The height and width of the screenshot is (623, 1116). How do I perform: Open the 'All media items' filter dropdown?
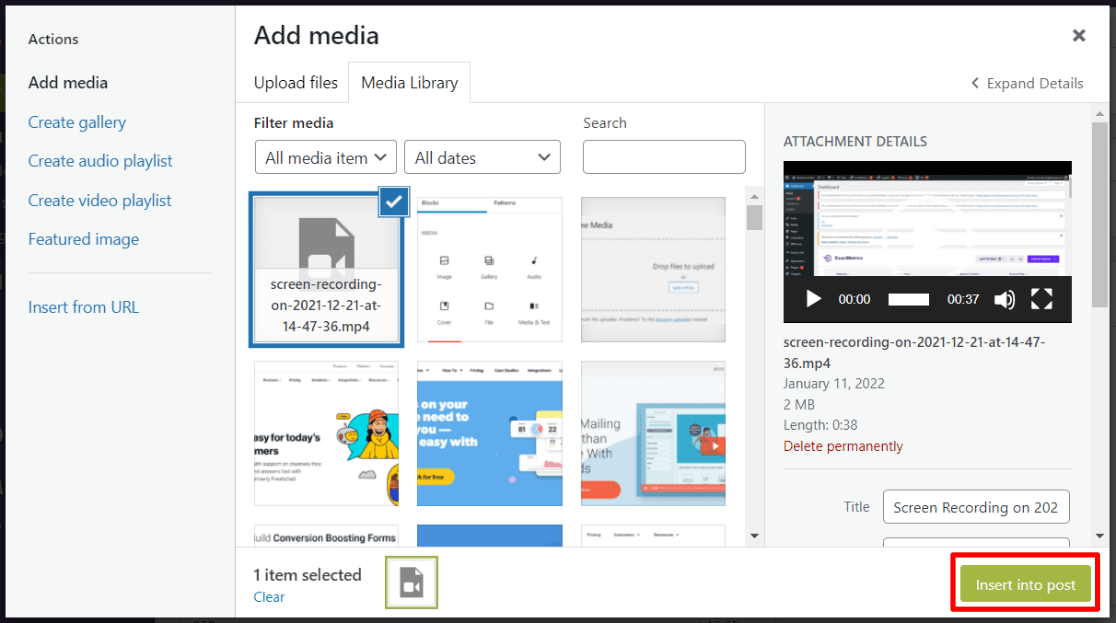[x=325, y=157]
